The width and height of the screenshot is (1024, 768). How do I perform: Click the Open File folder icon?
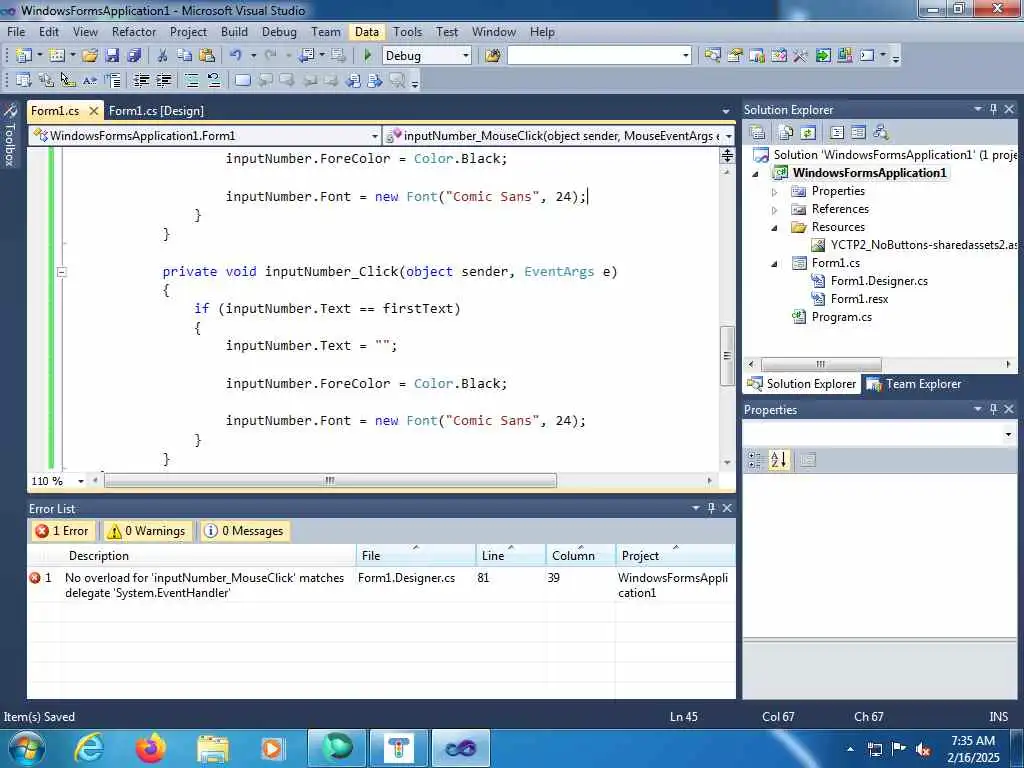(x=90, y=56)
